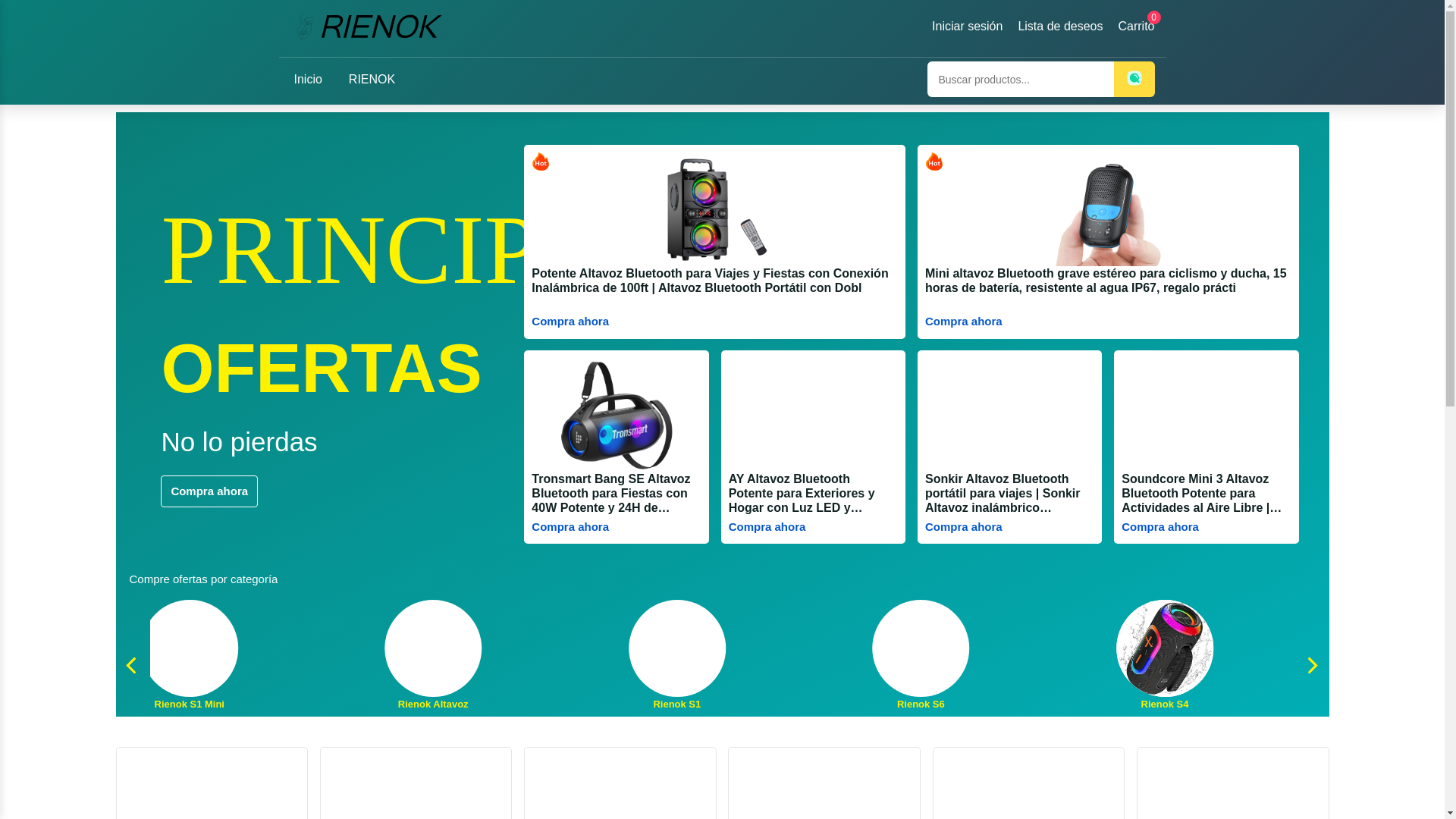Image resolution: width=1456 pixels, height=819 pixels.
Task: Open the handheld mini speaker product image
Action: point(1108,212)
